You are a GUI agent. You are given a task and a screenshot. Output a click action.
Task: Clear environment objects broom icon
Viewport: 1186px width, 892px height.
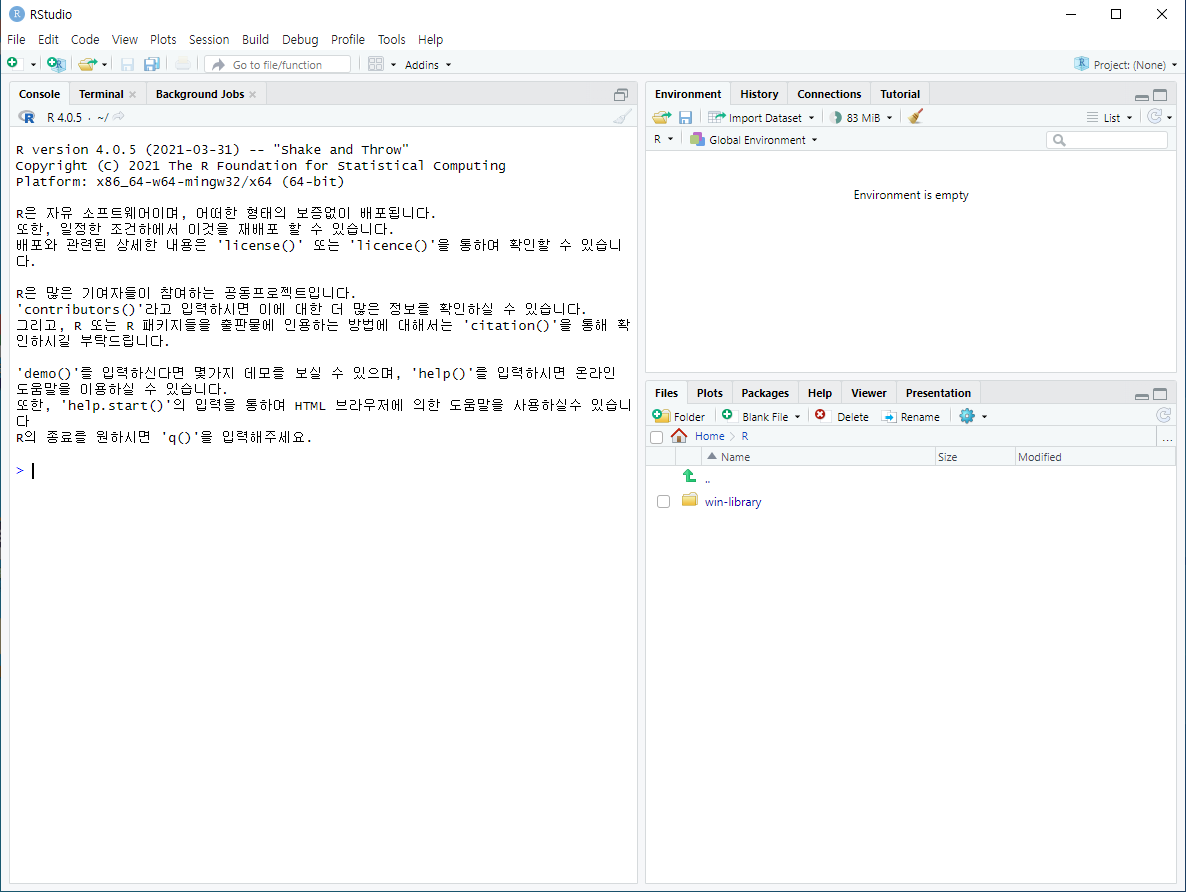tap(915, 117)
